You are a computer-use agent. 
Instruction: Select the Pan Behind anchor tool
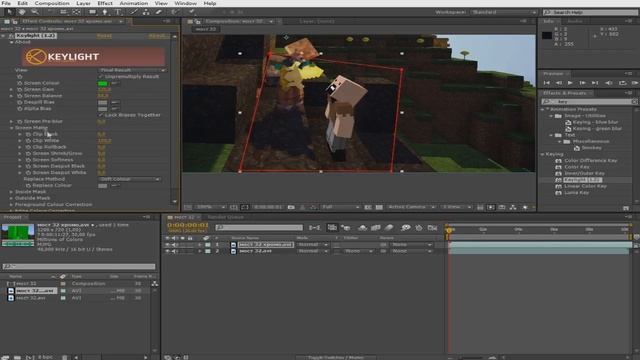(x=76, y=12)
